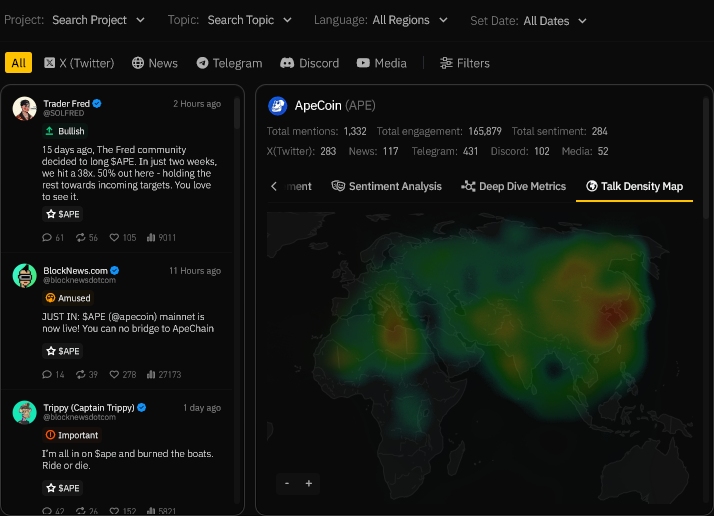The height and width of the screenshot is (516, 714).
Task: Retweet the BlockNews.com post
Action: pos(87,374)
